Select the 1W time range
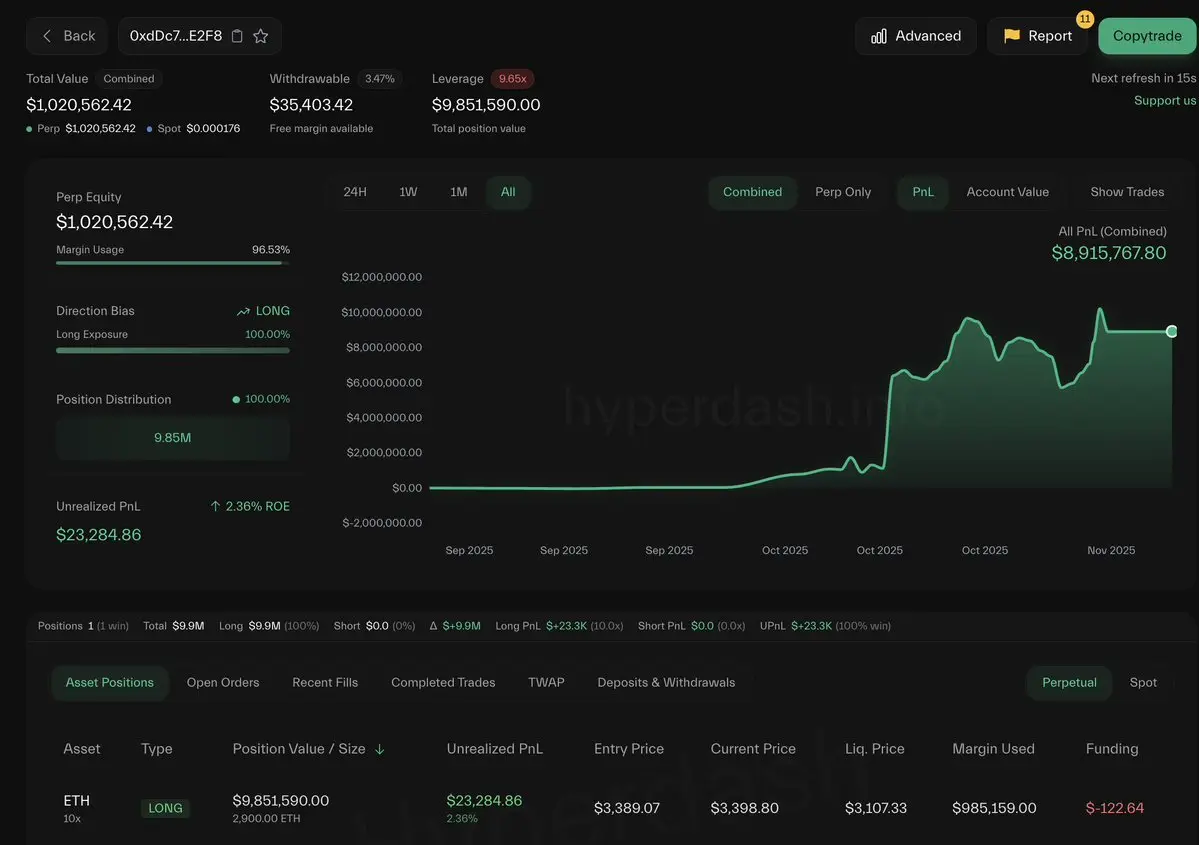Image resolution: width=1199 pixels, height=845 pixels. 408,192
